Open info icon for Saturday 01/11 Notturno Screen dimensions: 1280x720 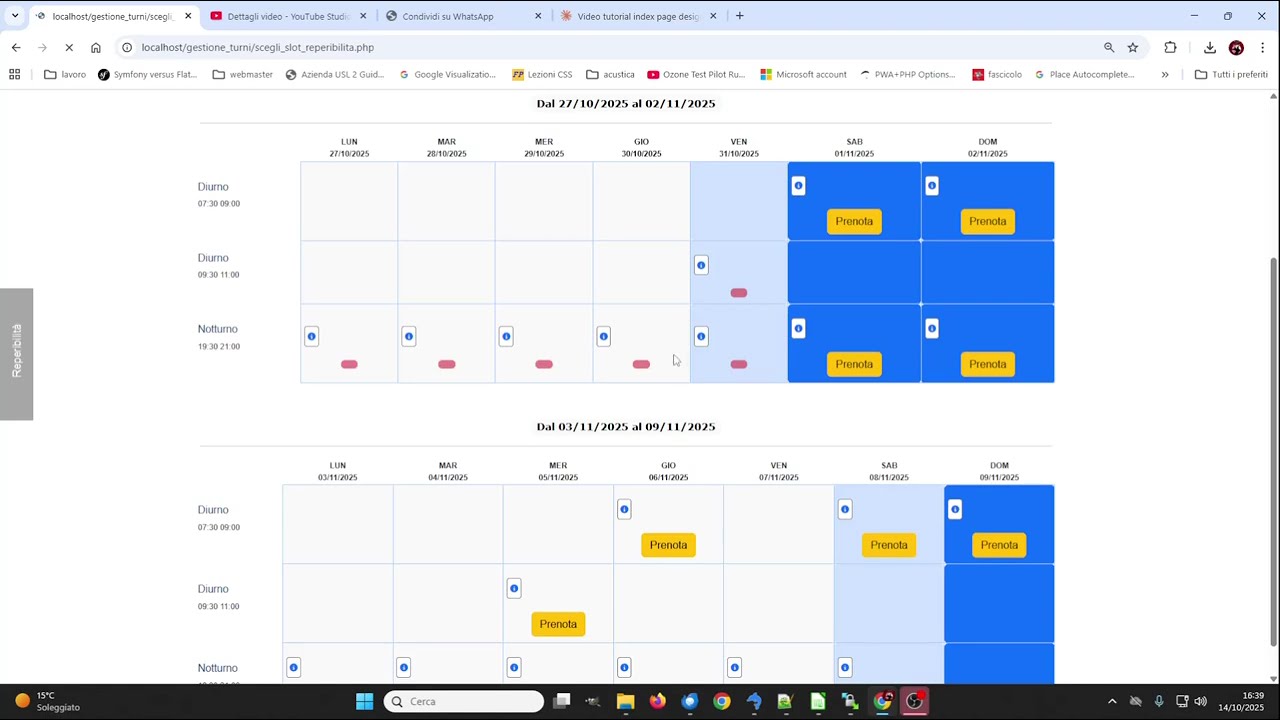(798, 328)
